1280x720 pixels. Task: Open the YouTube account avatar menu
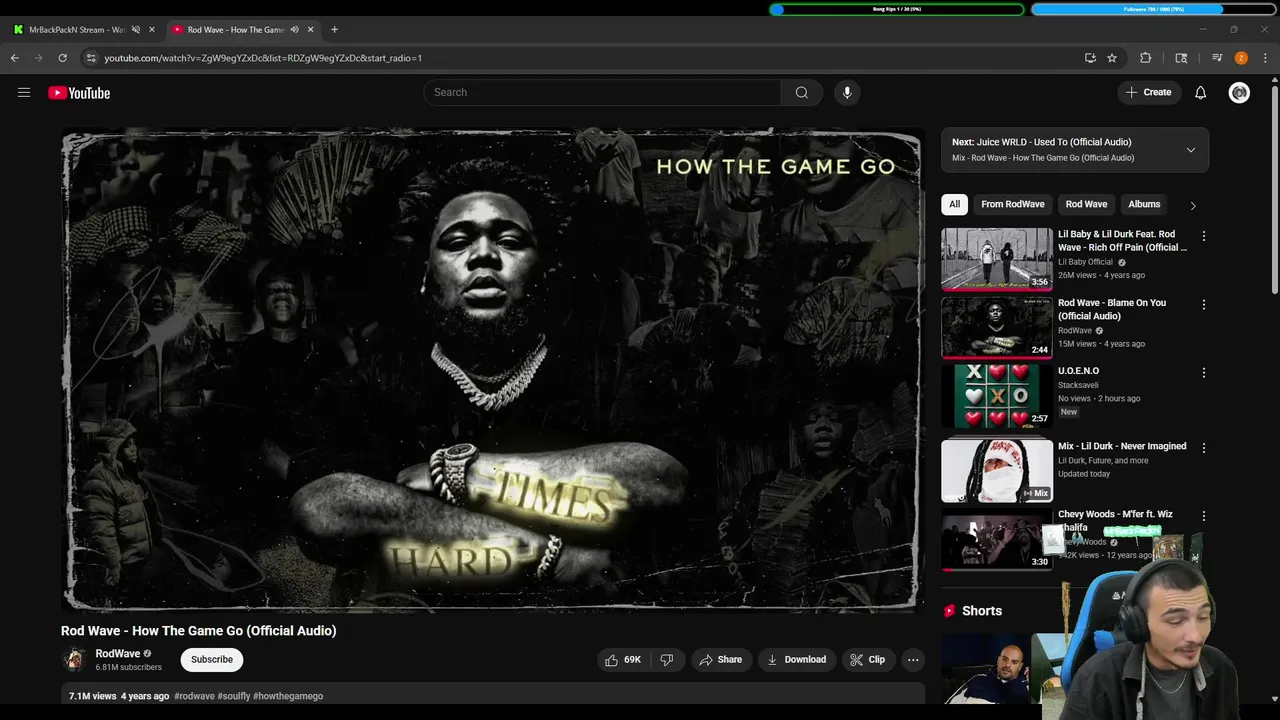tap(1239, 92)
